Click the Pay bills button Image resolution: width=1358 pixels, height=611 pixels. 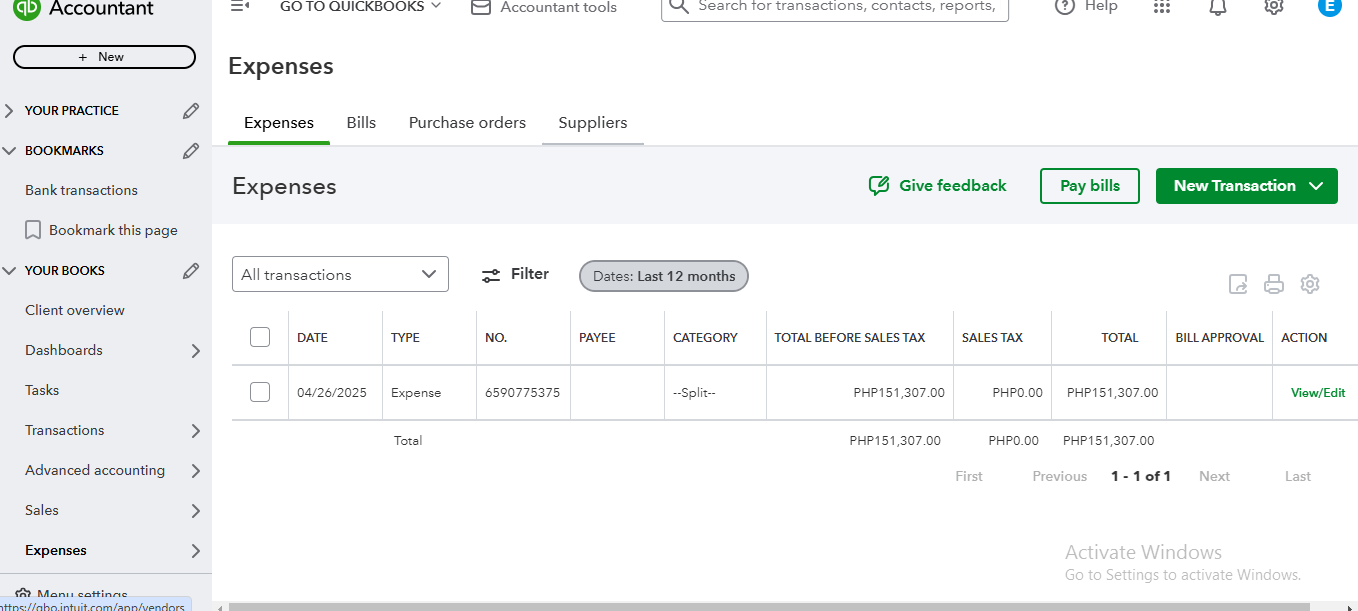tap(1090, 186)
